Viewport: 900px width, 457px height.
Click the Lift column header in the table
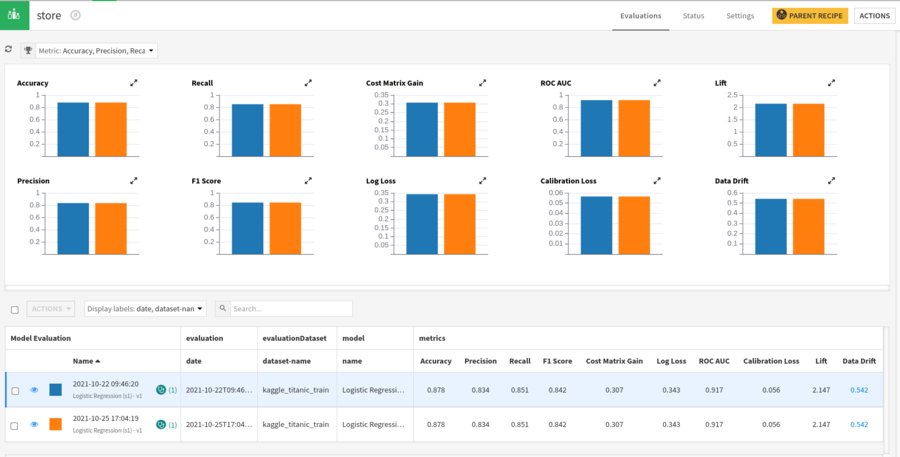821,361
